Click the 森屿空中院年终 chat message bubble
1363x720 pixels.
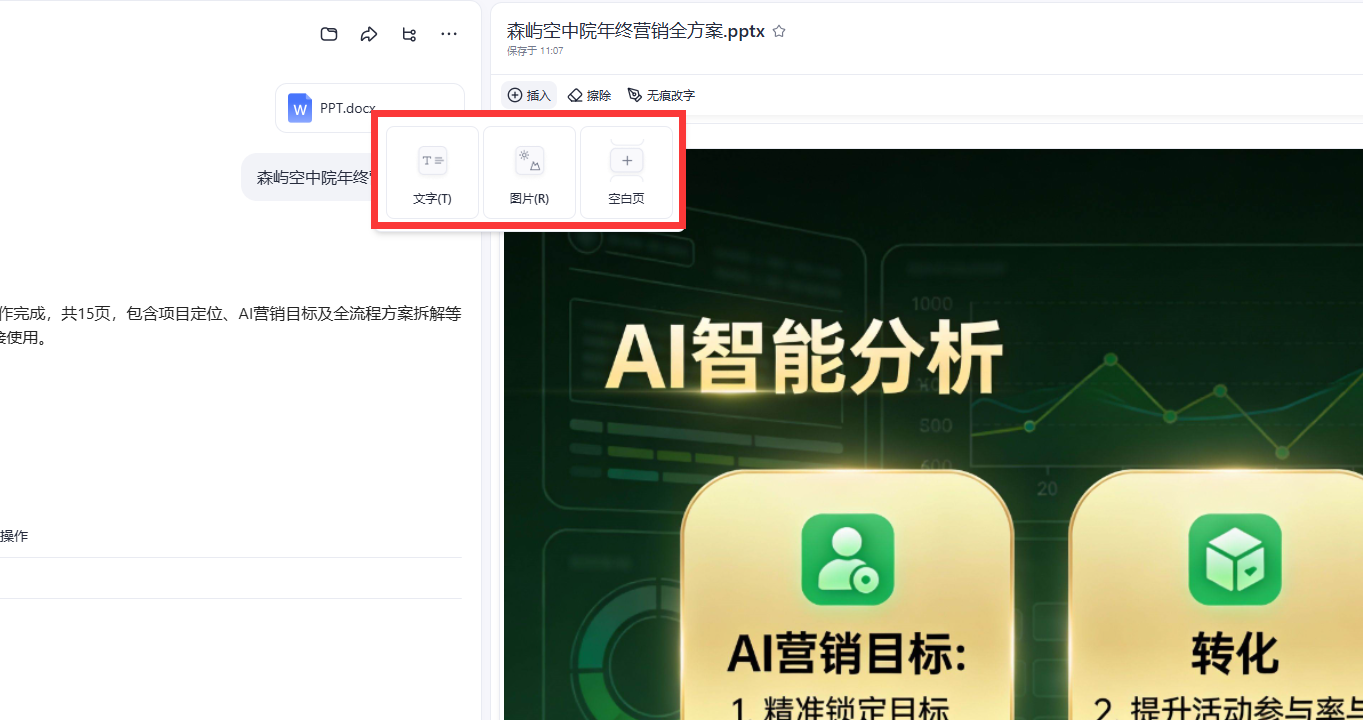(310, 178)
